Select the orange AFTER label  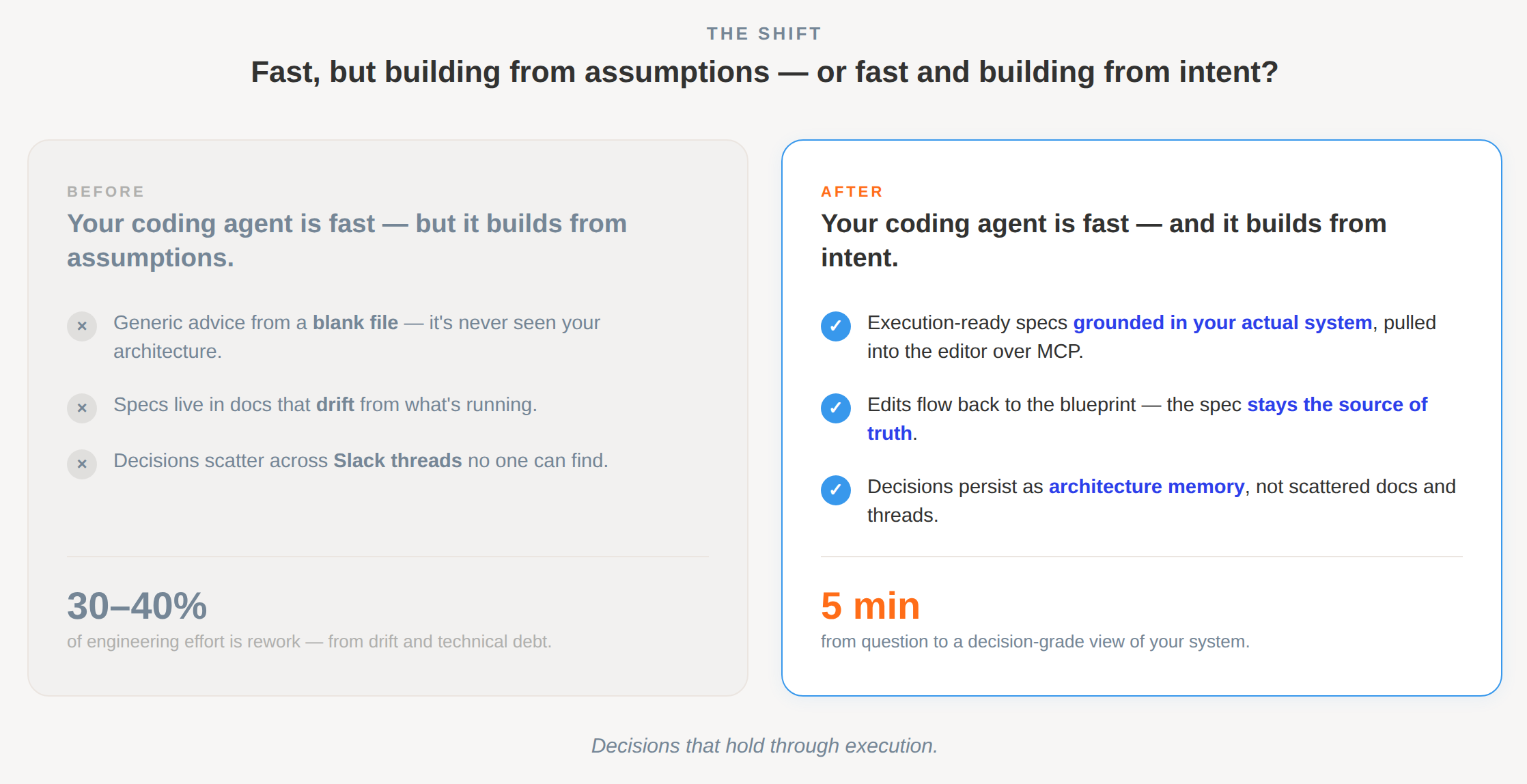tap(852, 192)
